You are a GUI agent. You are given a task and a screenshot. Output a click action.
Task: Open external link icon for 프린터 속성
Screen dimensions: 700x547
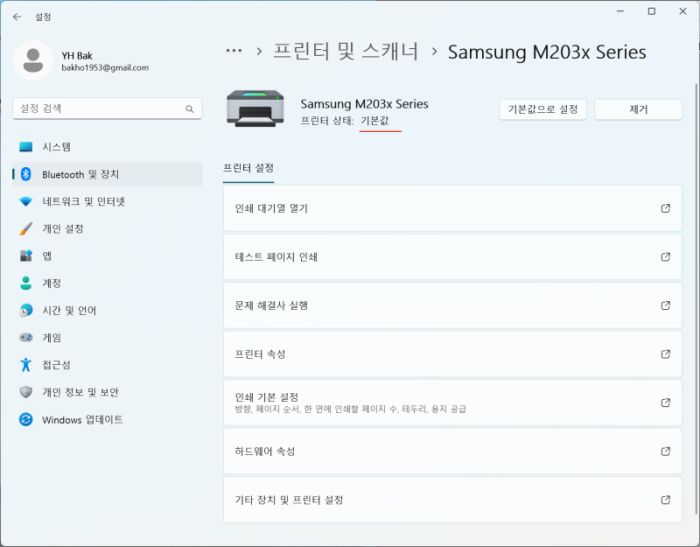pyautogui.click(x=666, y=354)
